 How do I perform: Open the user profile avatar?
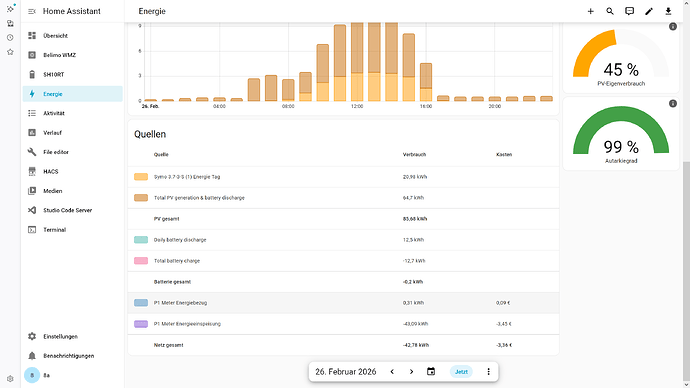coord(32,375)
